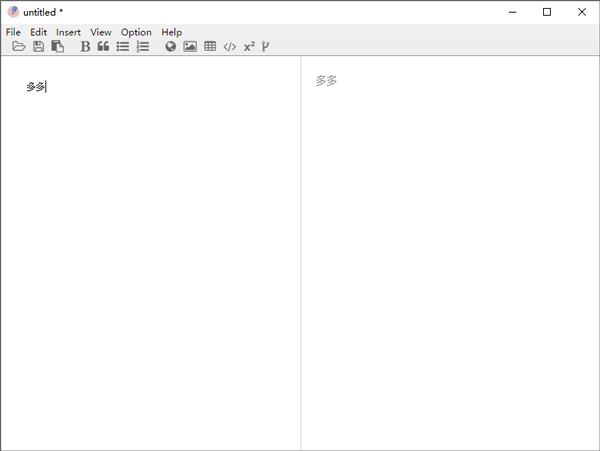The height and width of the screenshot is (451, 600).
Task: Close the untitled window
Action: [582, 12]
